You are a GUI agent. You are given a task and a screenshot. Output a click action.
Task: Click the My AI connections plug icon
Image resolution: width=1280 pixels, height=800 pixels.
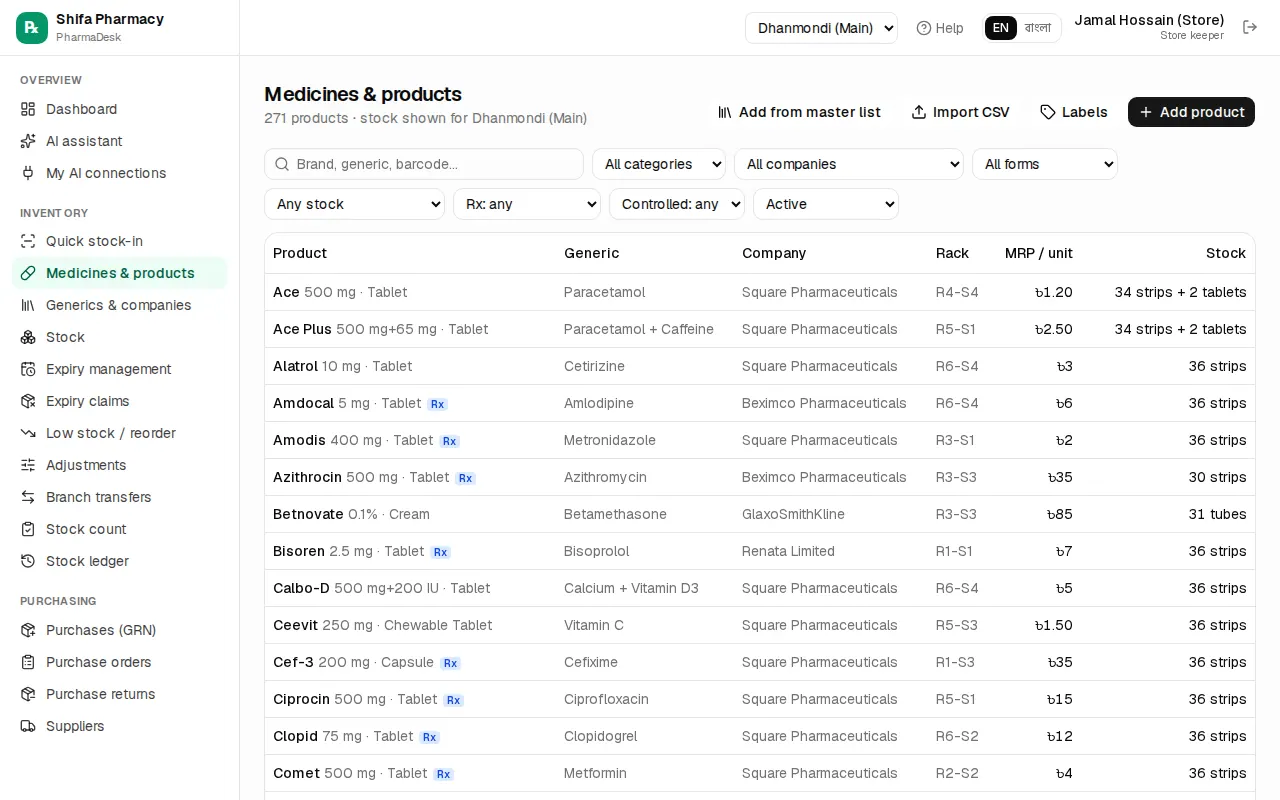coord(28,173)
